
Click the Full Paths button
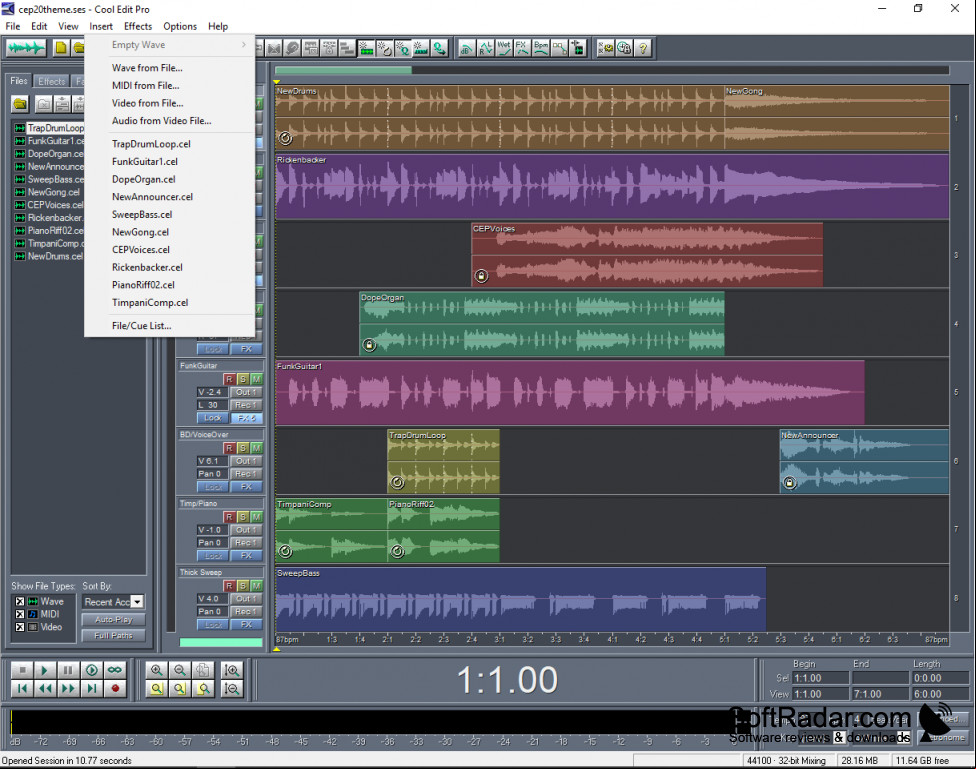tap(113, 636)
